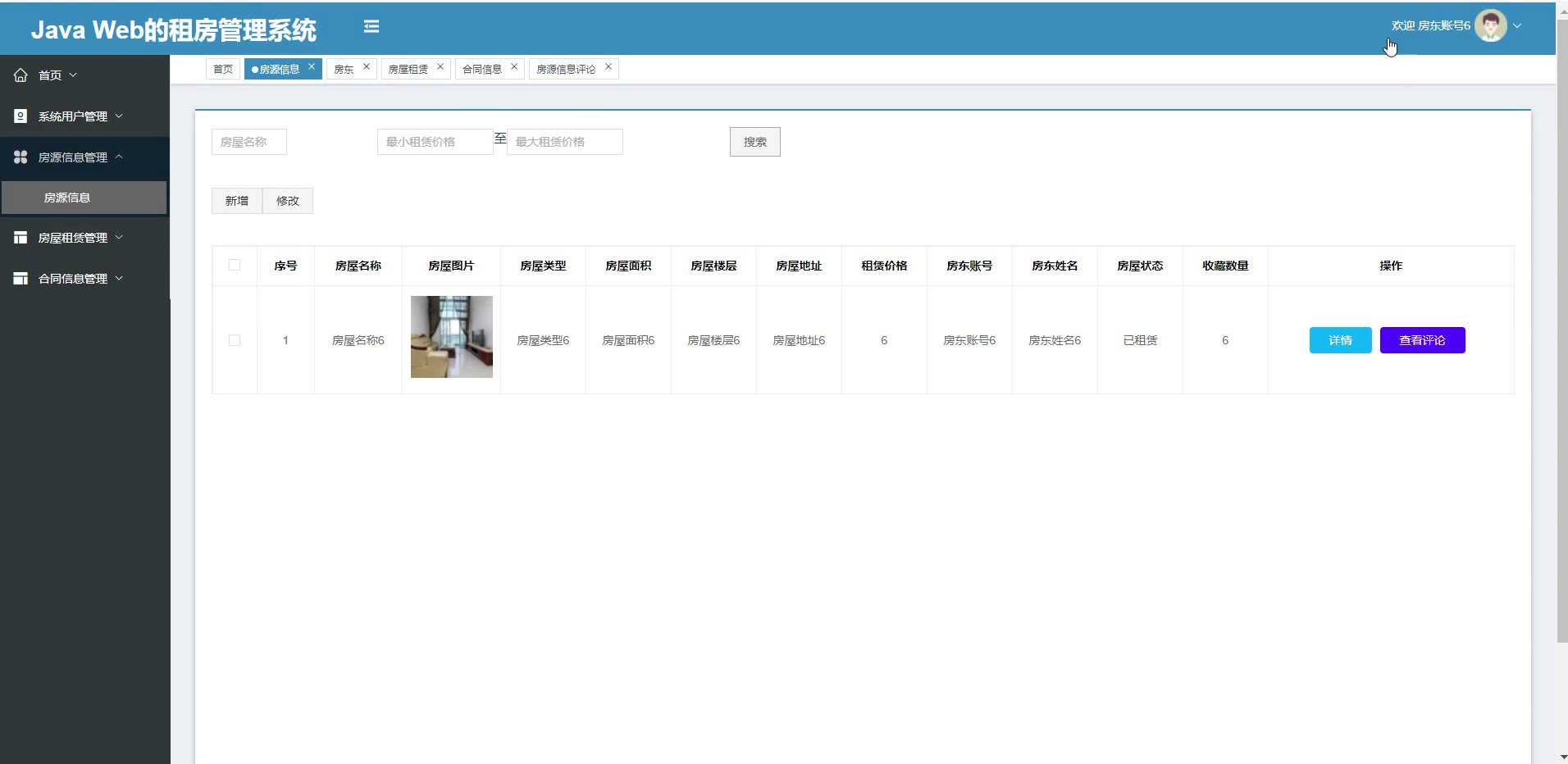Click the 搜索 search button
This screenshot has height=764, width=1568.
(x=754, y=142)
